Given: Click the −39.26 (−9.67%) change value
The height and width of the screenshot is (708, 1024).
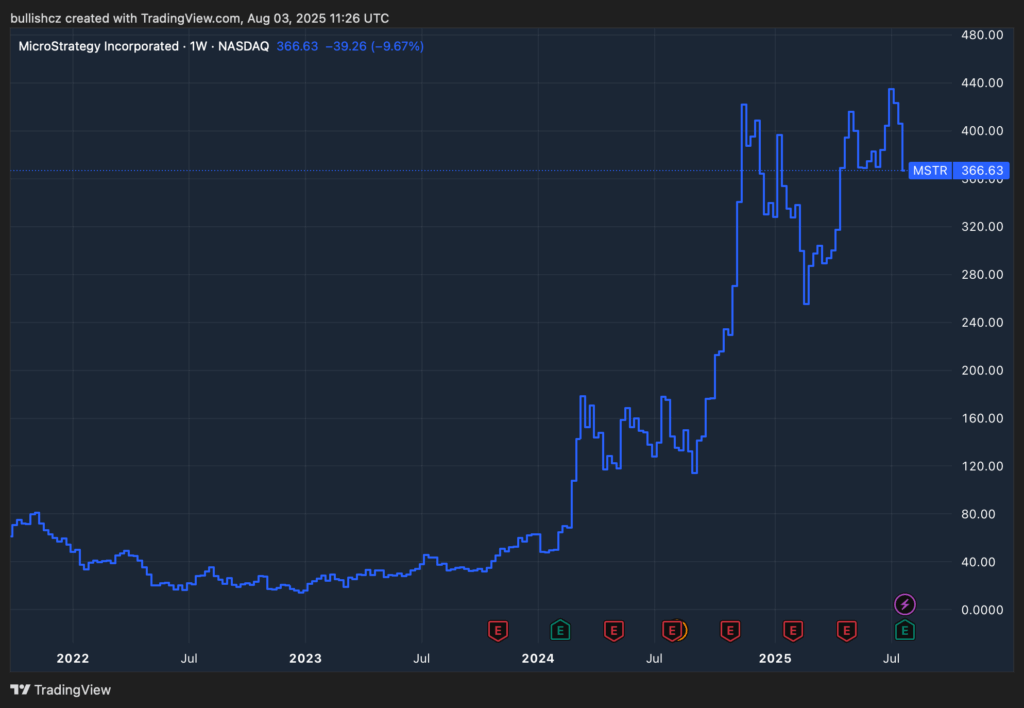Looking at the screenshot, I should (x=375, y=46).
